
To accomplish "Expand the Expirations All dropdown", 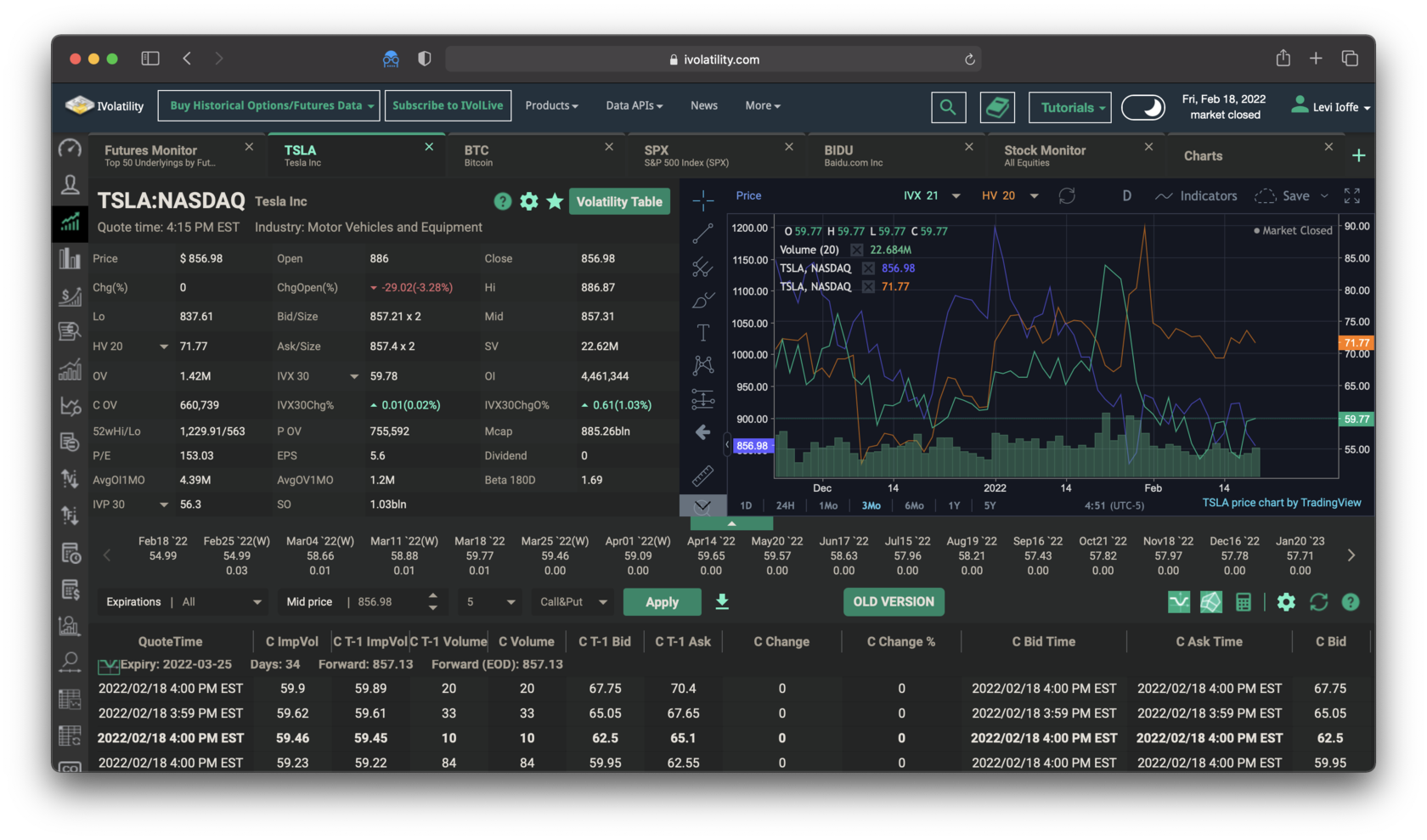I will tap(257, 602).
